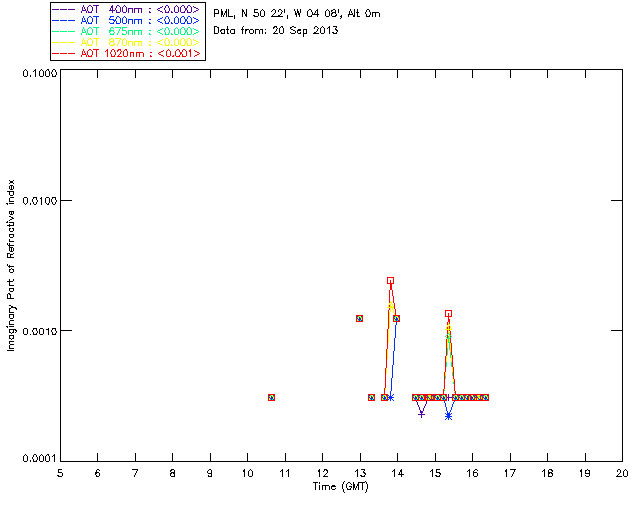640x512 pixels.
Task: Click the x-axis tick label 12
Action: point(322,473)
